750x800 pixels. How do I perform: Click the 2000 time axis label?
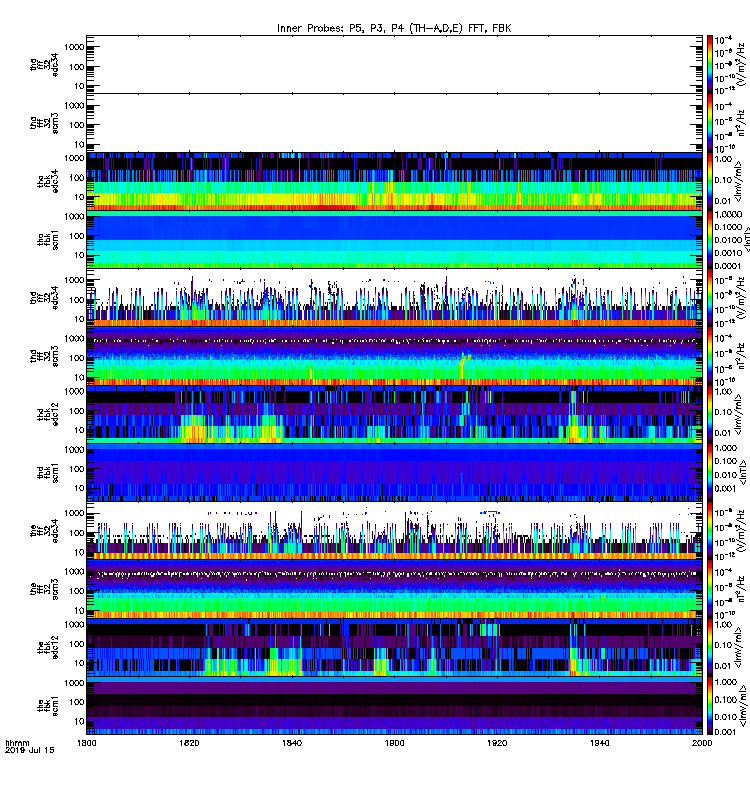(x=702, y=743)
